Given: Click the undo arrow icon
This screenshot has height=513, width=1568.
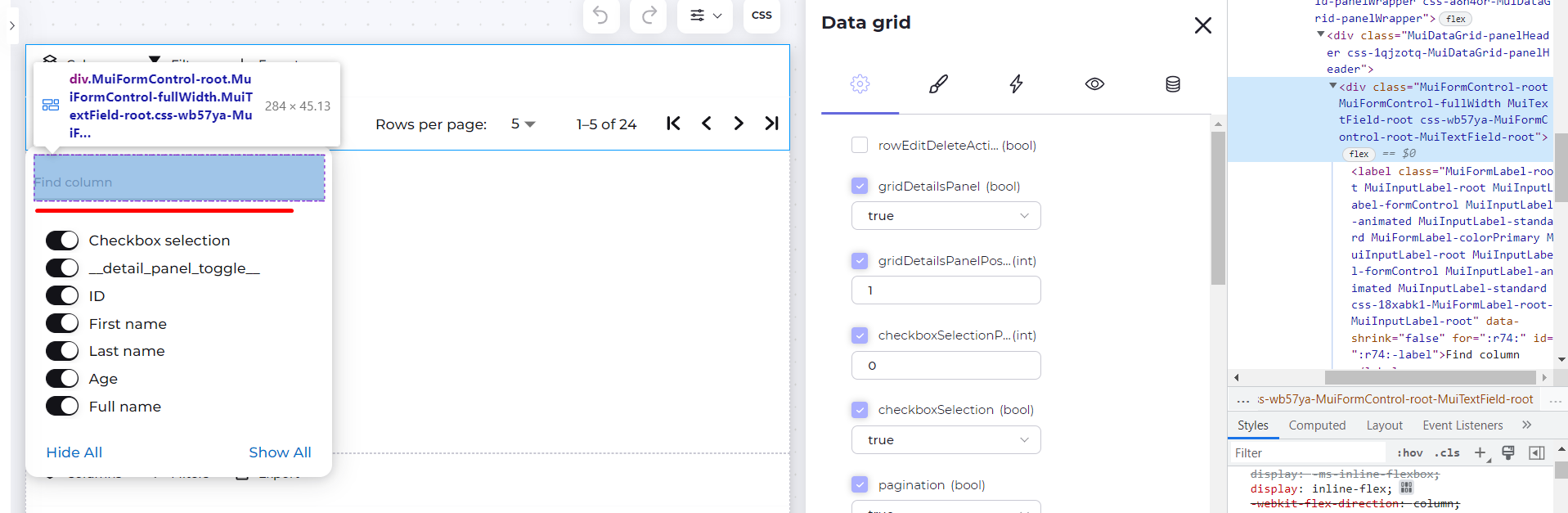Looking at the screenshot, I should [x=600, y=15].
